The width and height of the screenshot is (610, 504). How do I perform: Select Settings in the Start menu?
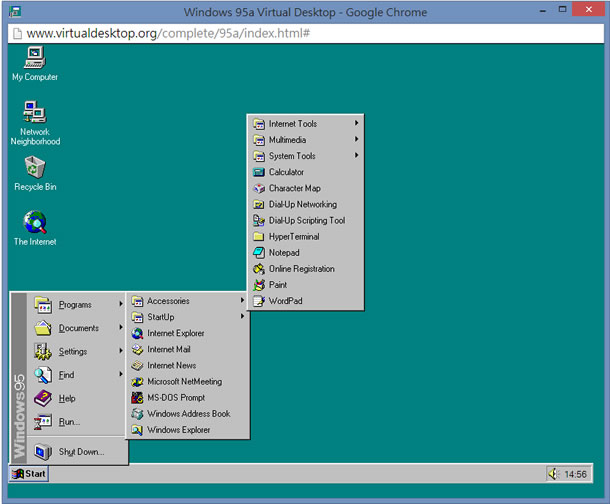pos(77,351)
